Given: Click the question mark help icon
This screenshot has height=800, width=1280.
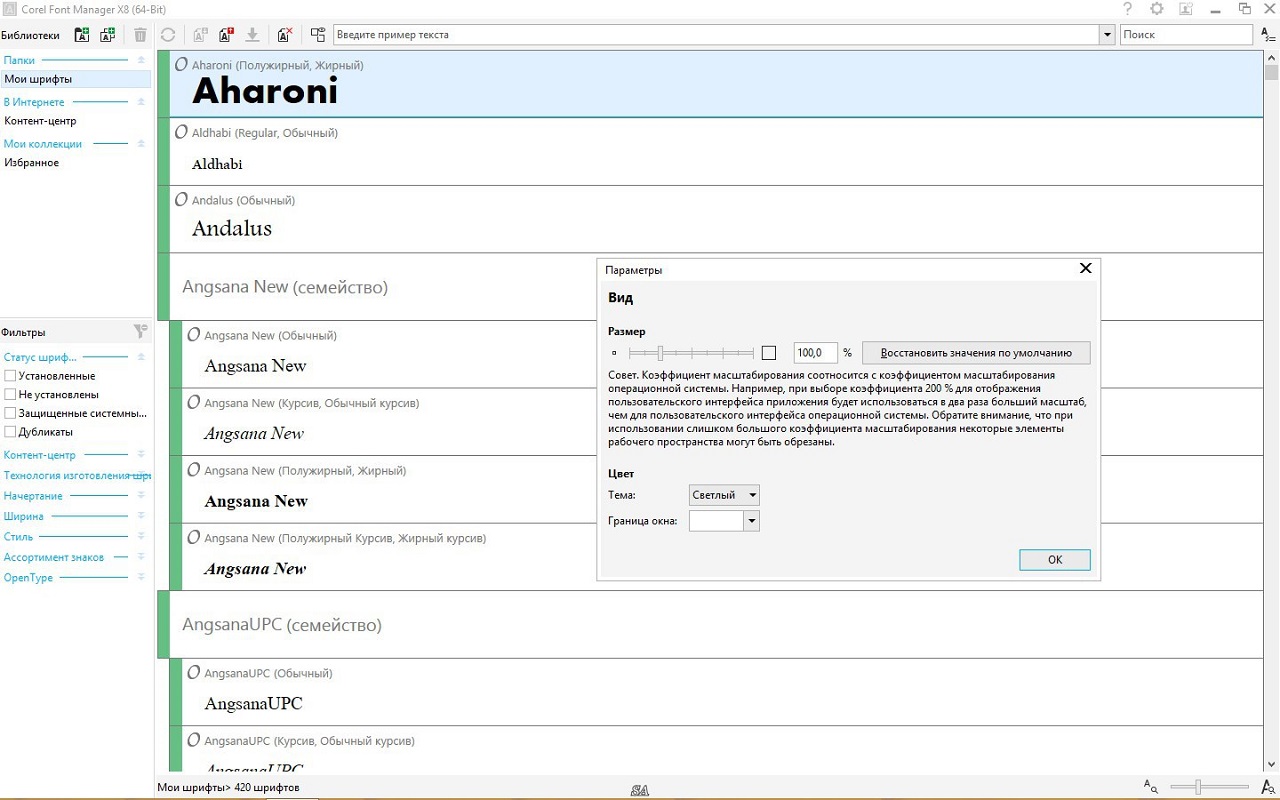Looking at the screenshot, I should (1128, 9).
